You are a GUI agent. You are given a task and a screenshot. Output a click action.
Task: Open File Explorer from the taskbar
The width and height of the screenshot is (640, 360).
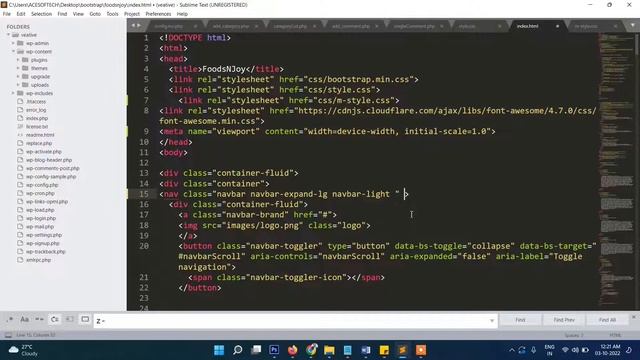[329, 350]
